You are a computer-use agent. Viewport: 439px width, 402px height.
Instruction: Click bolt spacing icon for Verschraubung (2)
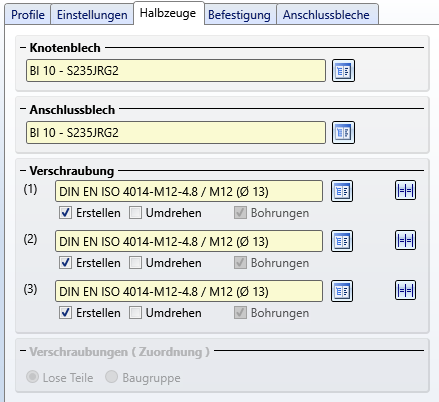tap(405, 240)
